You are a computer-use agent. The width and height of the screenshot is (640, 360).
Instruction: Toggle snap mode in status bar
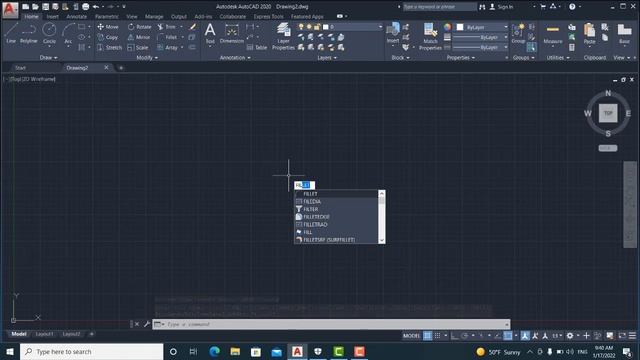click(x=438, y=336)
